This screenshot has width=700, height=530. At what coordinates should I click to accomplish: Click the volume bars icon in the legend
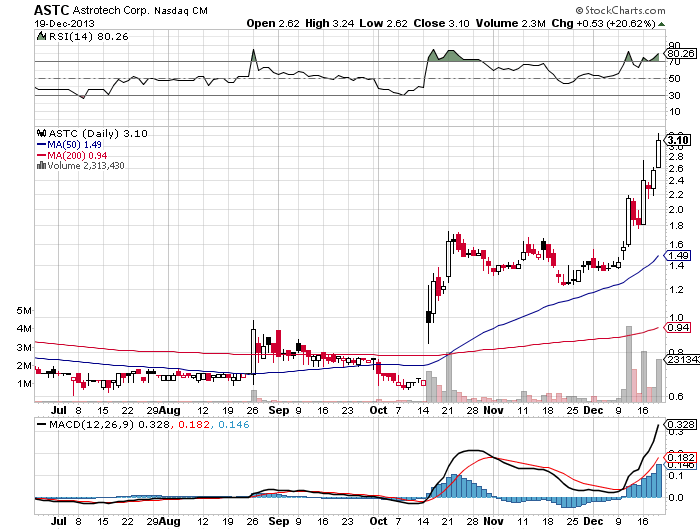point(42,166)
